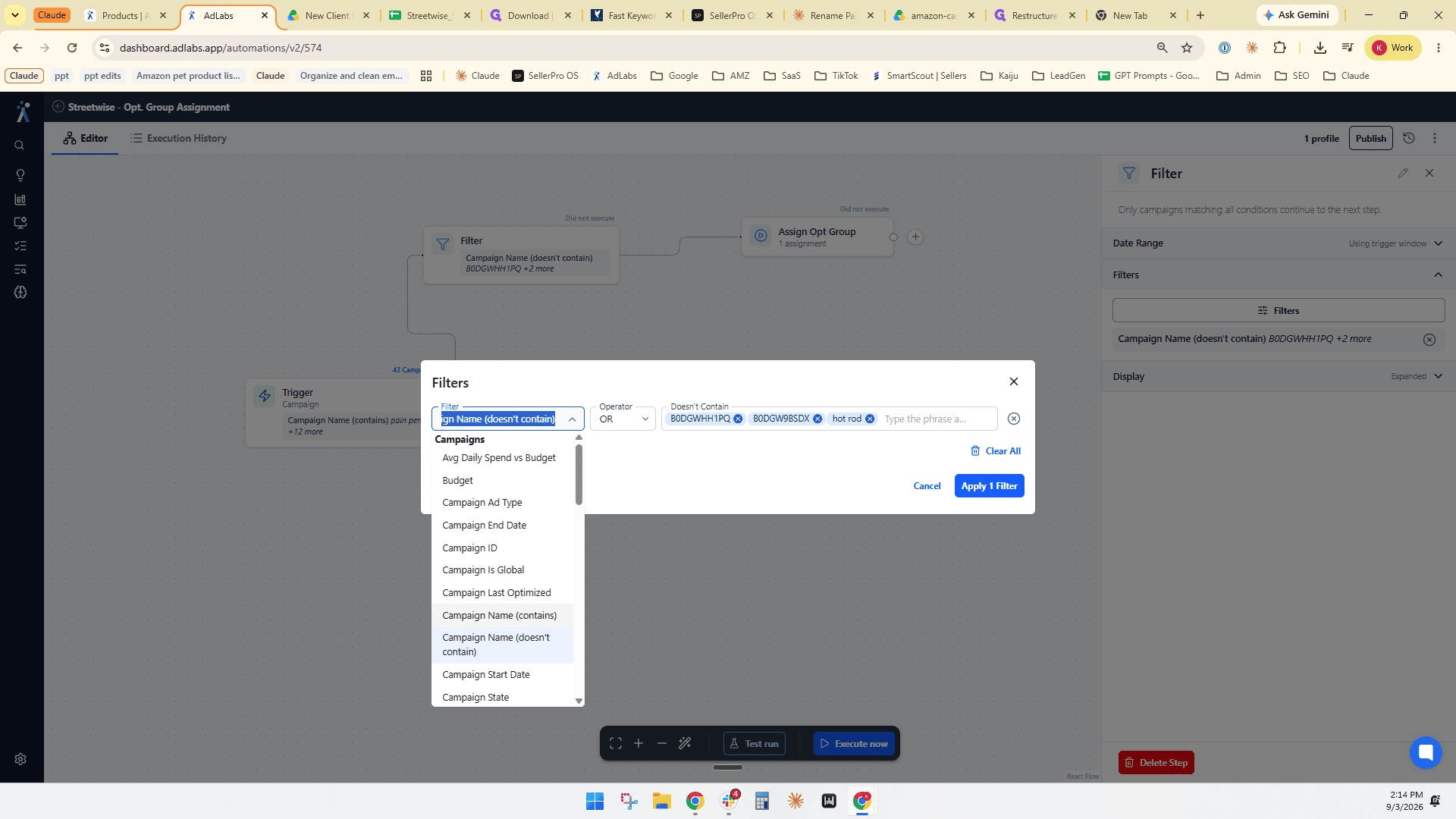Image resolution: width=1456 pixels, height=819 pixels.
Task: Remove the B0DGWHH1PQ chip
Action: coord(738,419)
